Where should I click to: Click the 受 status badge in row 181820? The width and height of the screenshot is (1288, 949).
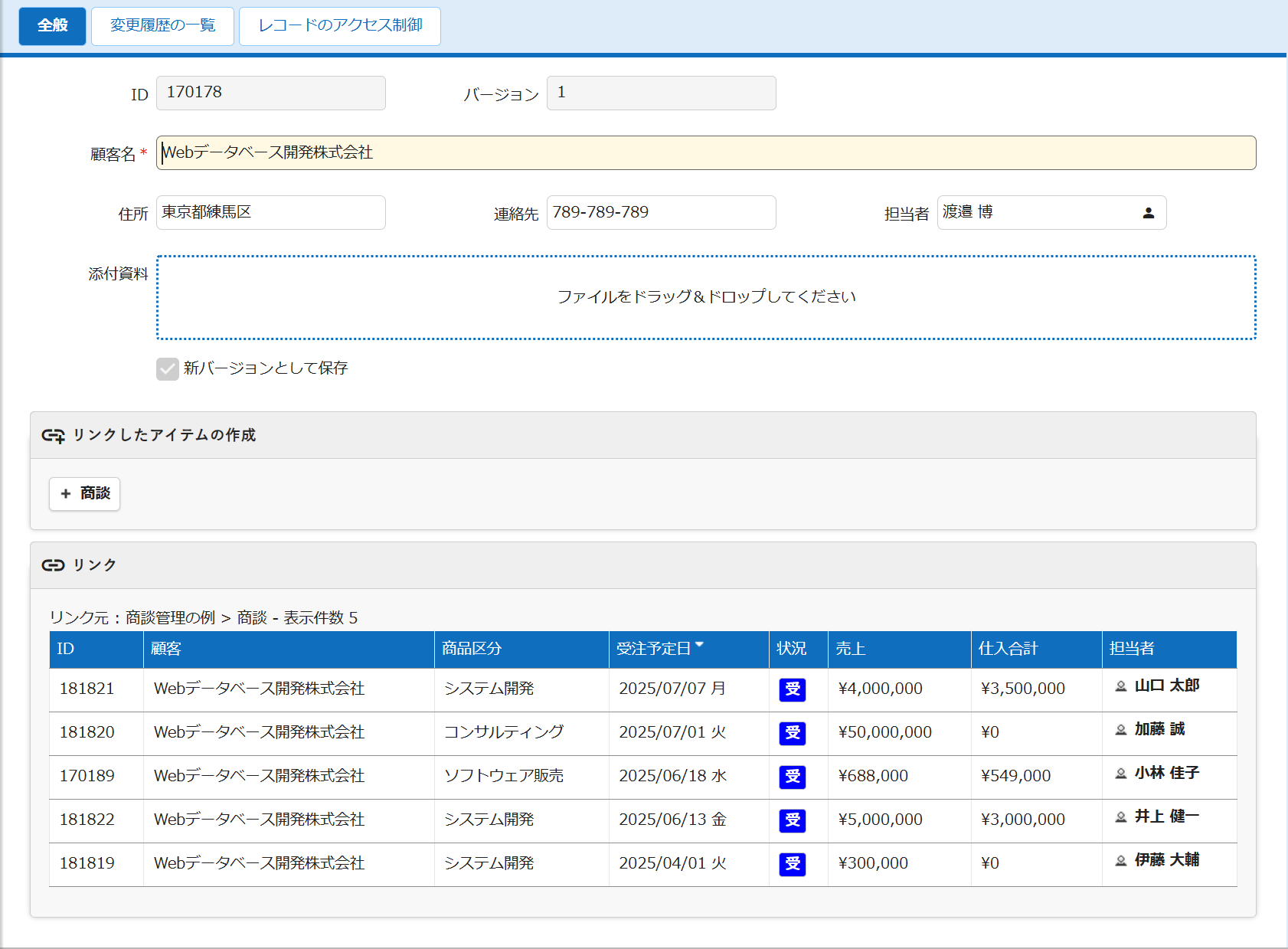(793, 733)
